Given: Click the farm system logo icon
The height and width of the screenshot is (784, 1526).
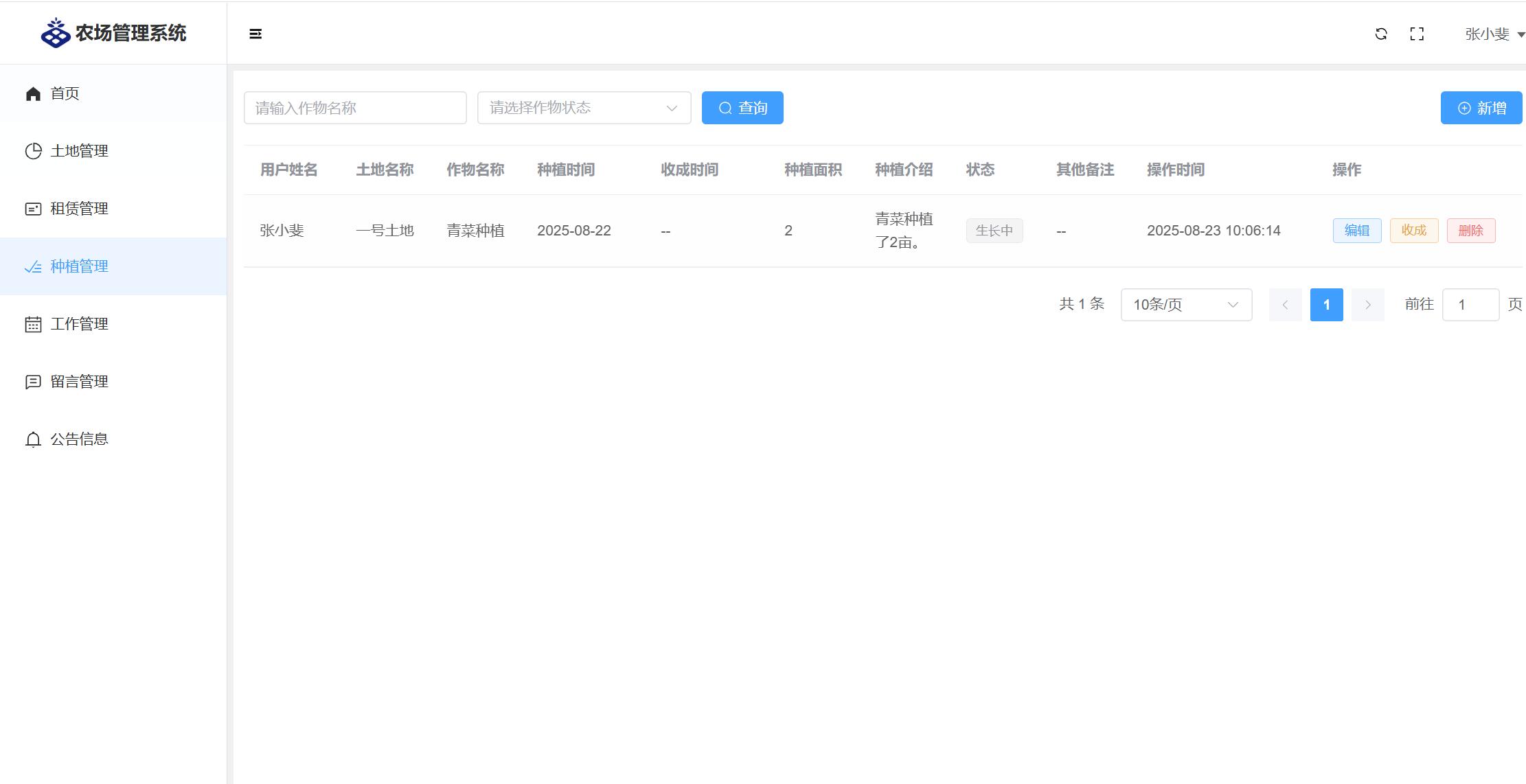Looking at the screenshot, I should pyautogui.click(x=56, y=33).
